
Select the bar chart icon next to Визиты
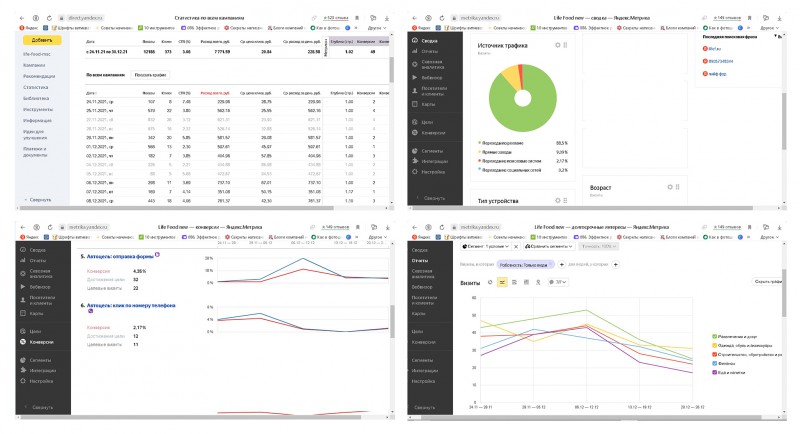tap(526, 282)
